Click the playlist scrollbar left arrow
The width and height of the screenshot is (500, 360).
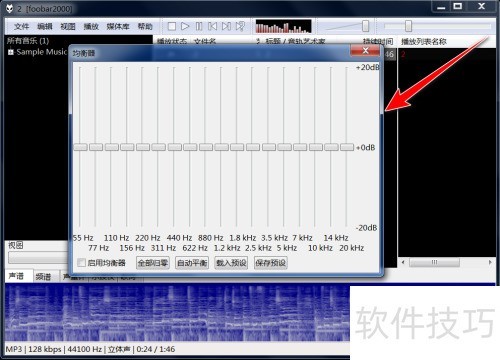[403, 262]
